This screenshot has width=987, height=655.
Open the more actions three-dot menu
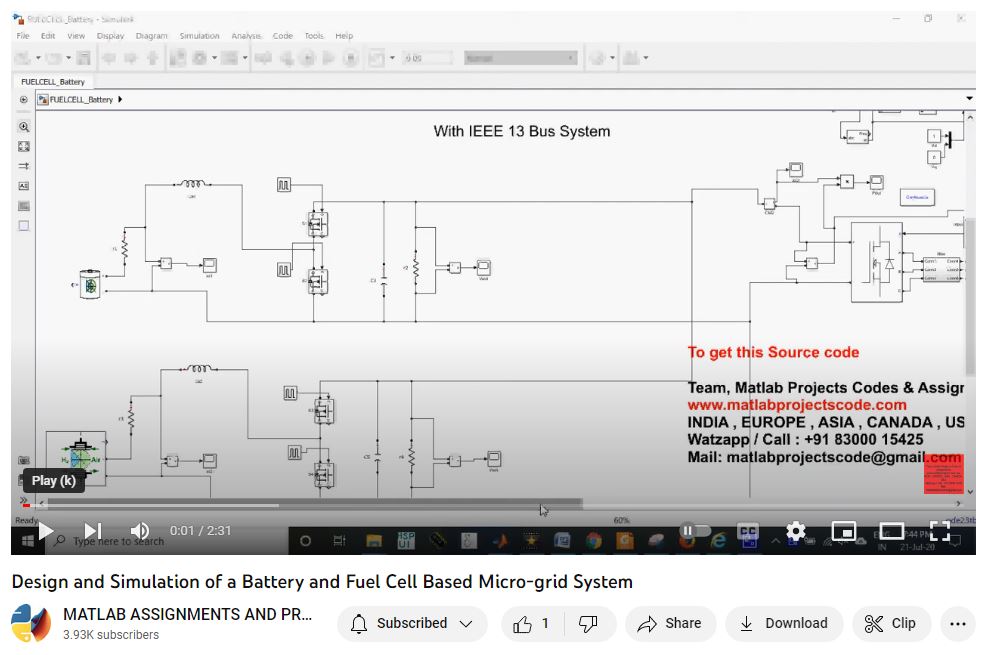coord(957,624)
